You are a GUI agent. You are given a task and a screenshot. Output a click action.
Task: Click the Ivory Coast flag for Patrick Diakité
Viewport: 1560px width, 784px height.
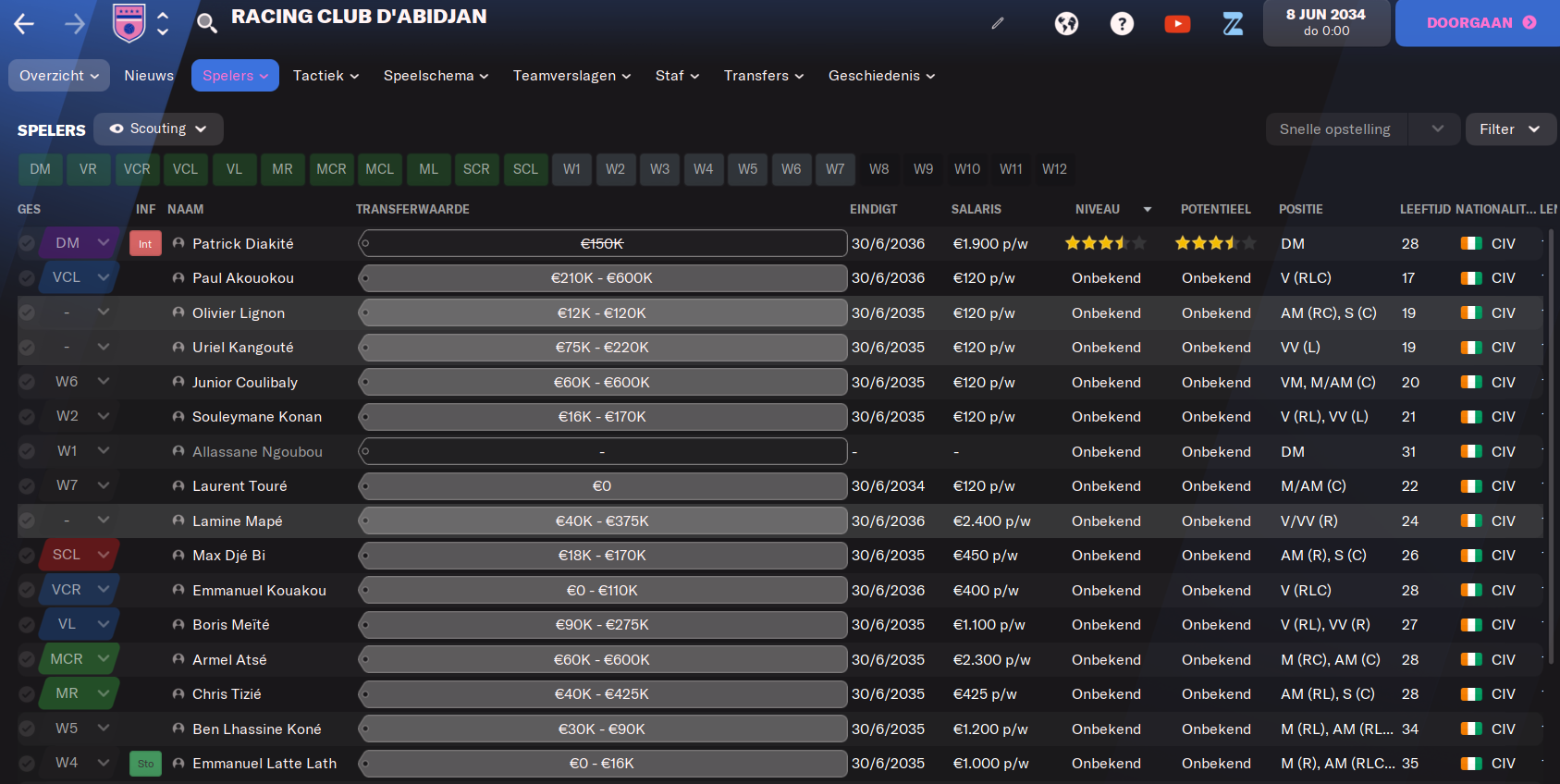click(1471, 243)
